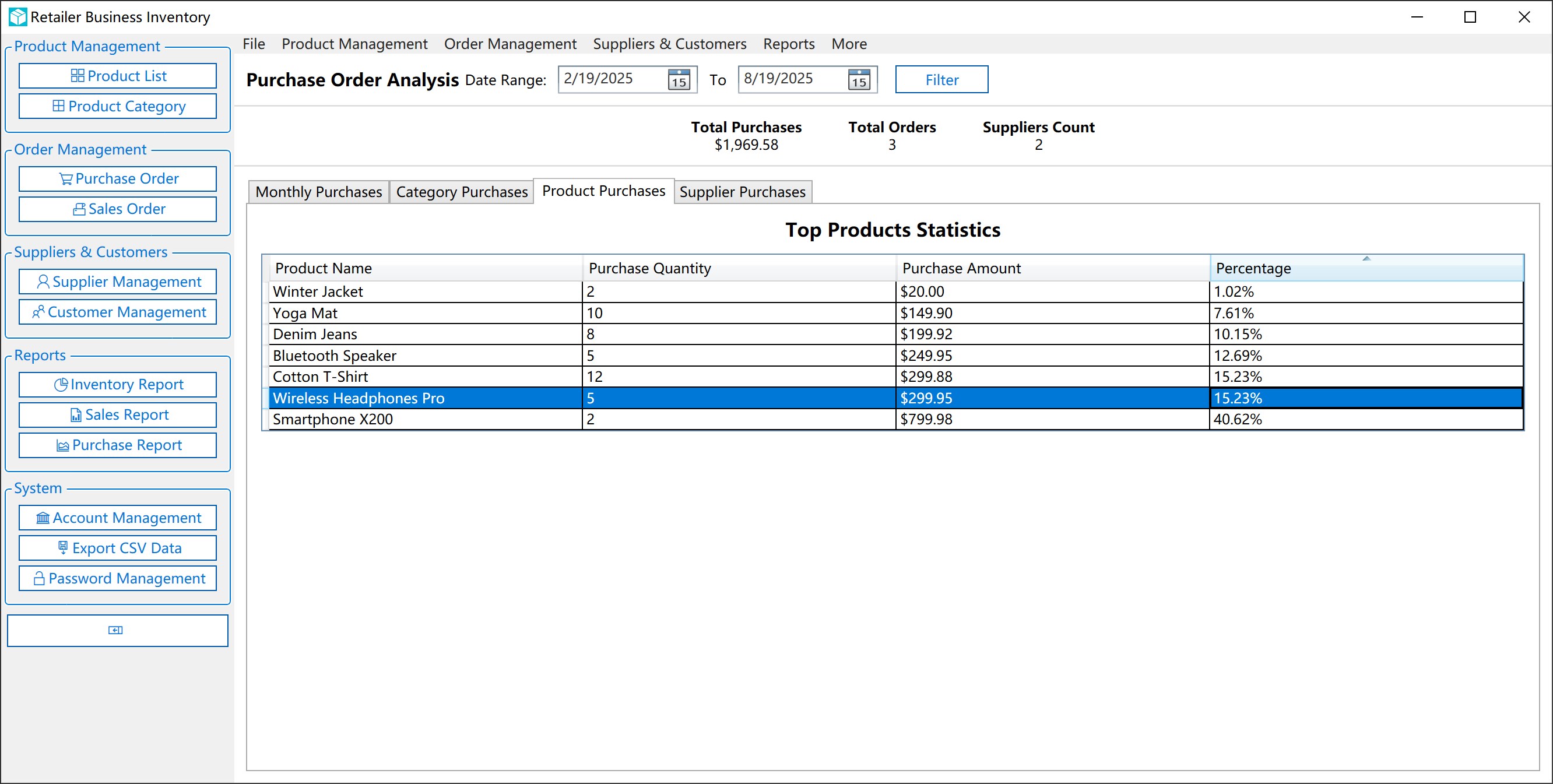Screen dimensions: 1553x784
Task: Click the Filter button
Action: pos(941,79)
